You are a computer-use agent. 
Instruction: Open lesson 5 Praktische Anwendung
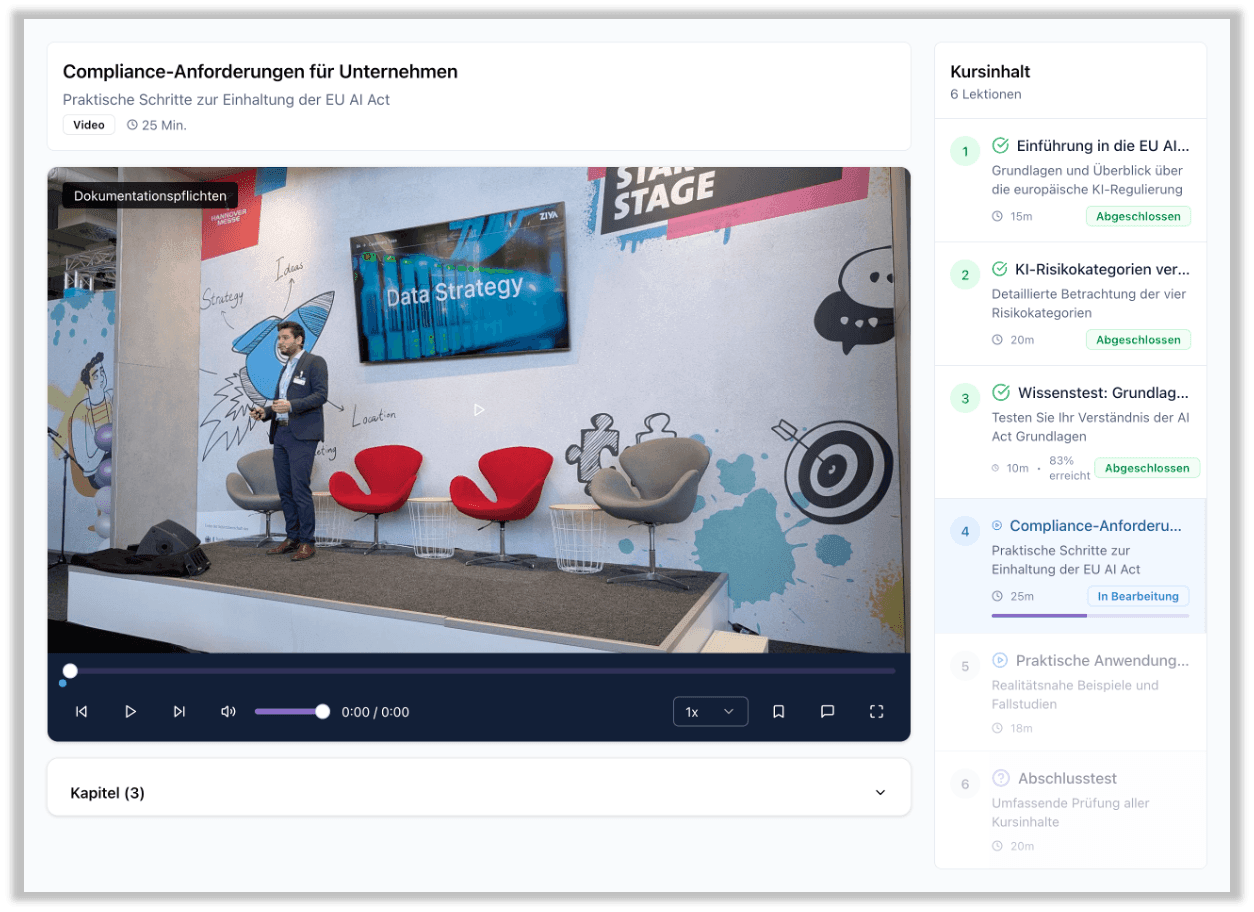pos(1101,661)
